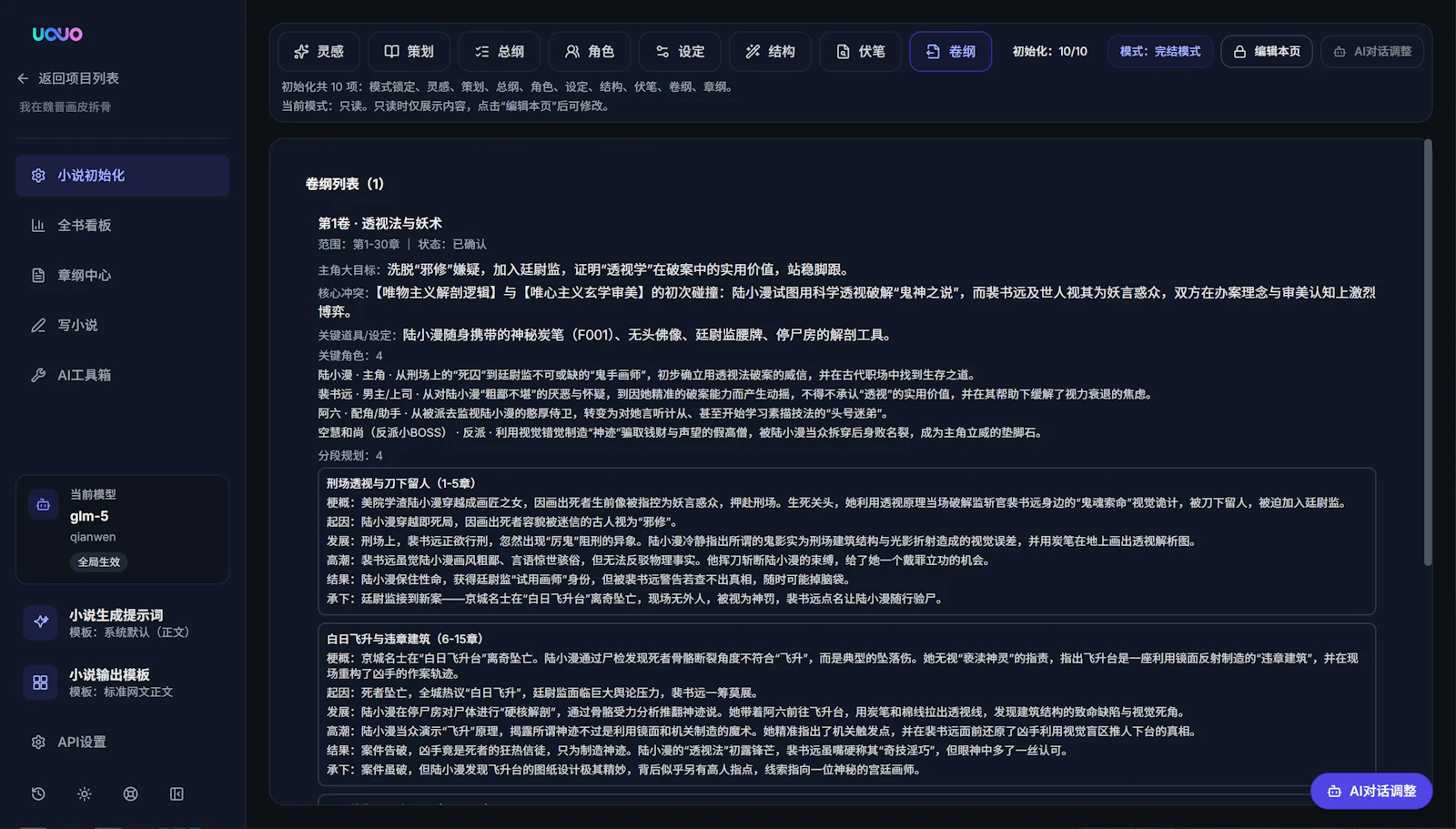Viewport: 1456px width, 829px height.
Task: Click the 关键道具/设定 line
Action: [x=606, y=335]
